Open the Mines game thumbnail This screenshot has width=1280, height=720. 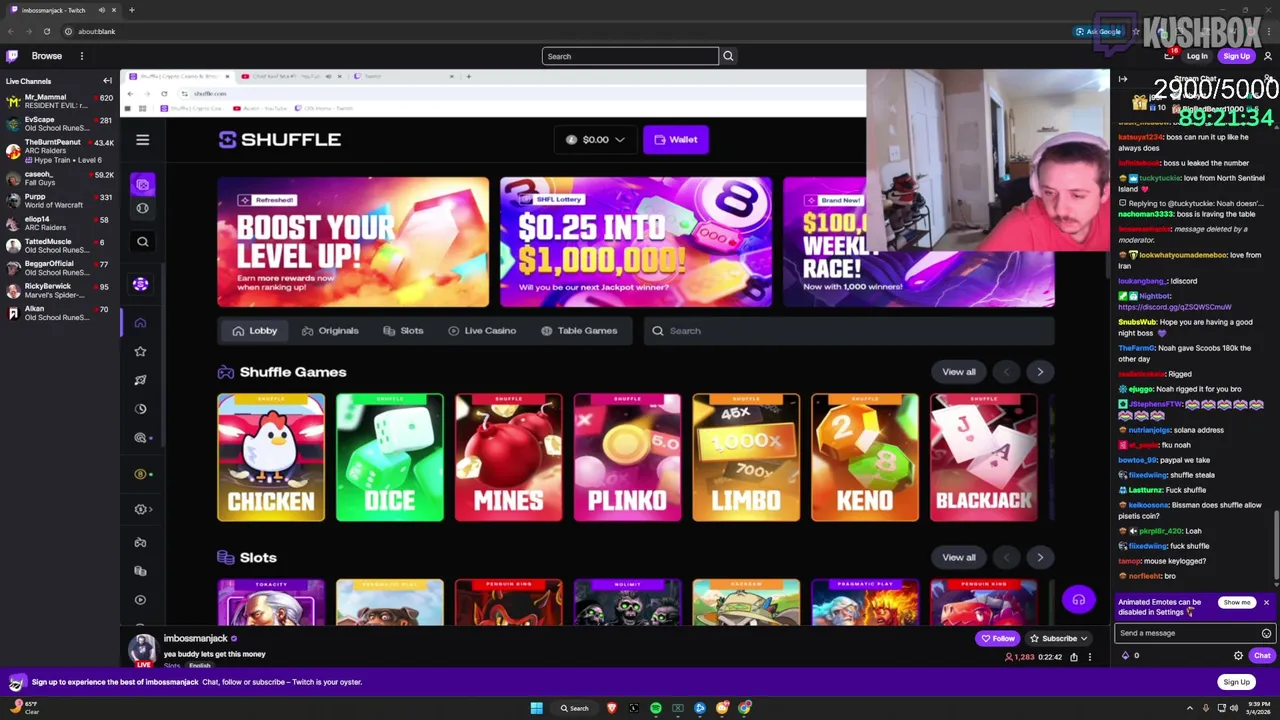coord(509,458)
